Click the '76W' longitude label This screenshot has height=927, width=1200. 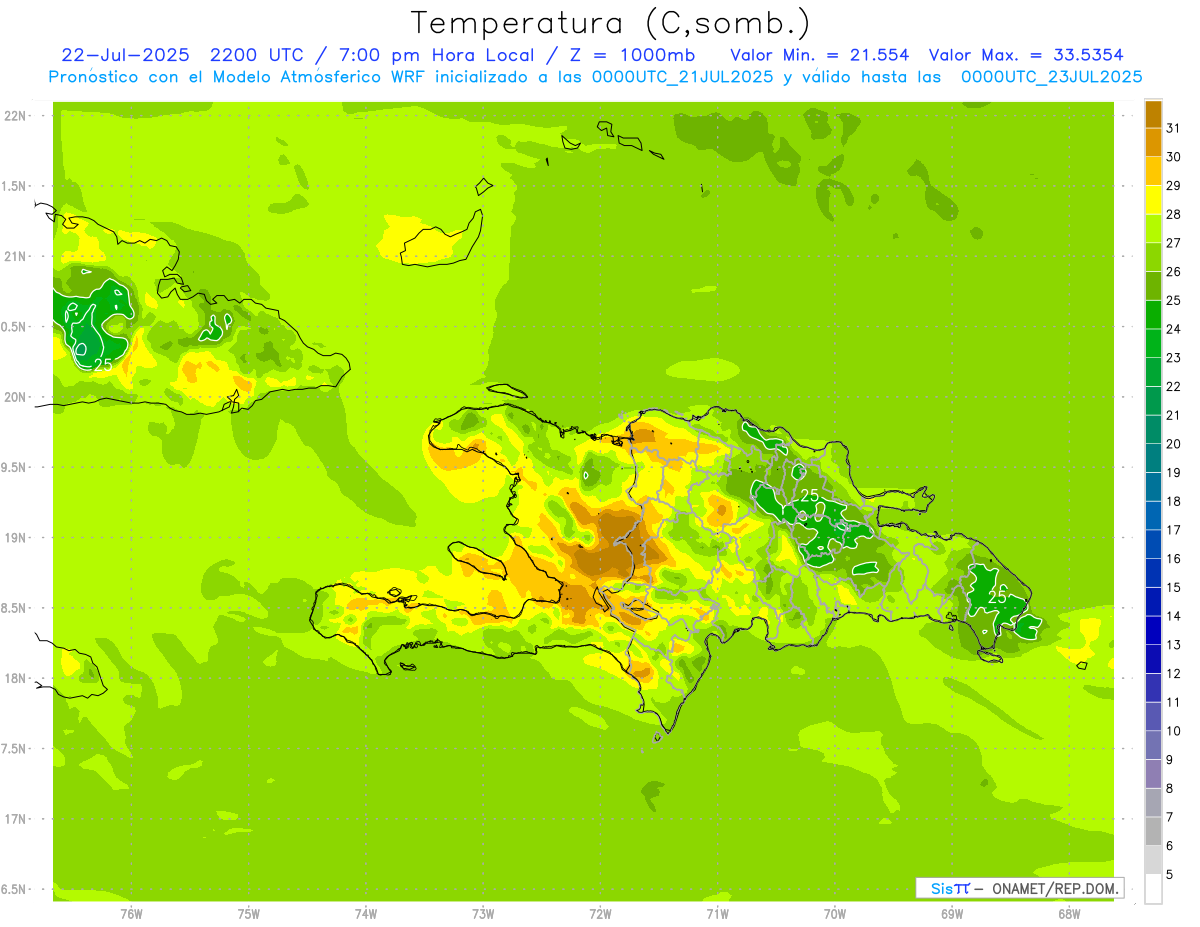(131, 913)
